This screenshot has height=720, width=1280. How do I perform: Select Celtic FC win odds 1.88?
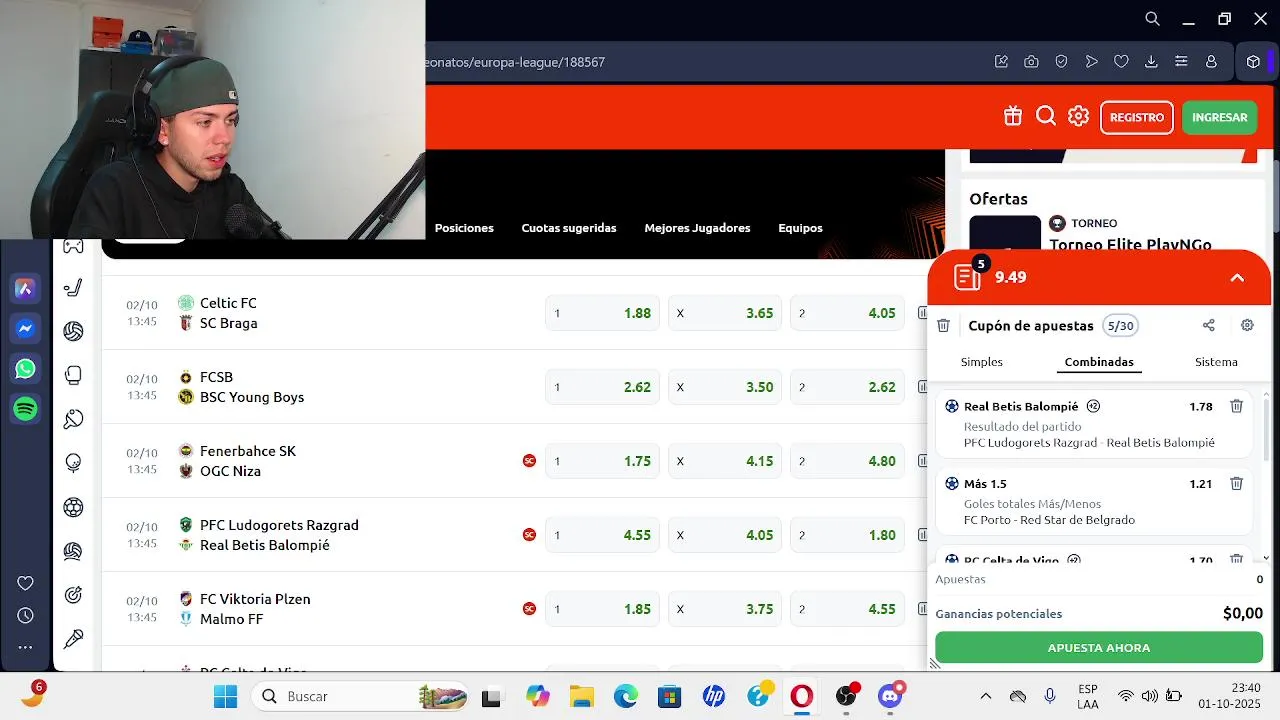602,313
